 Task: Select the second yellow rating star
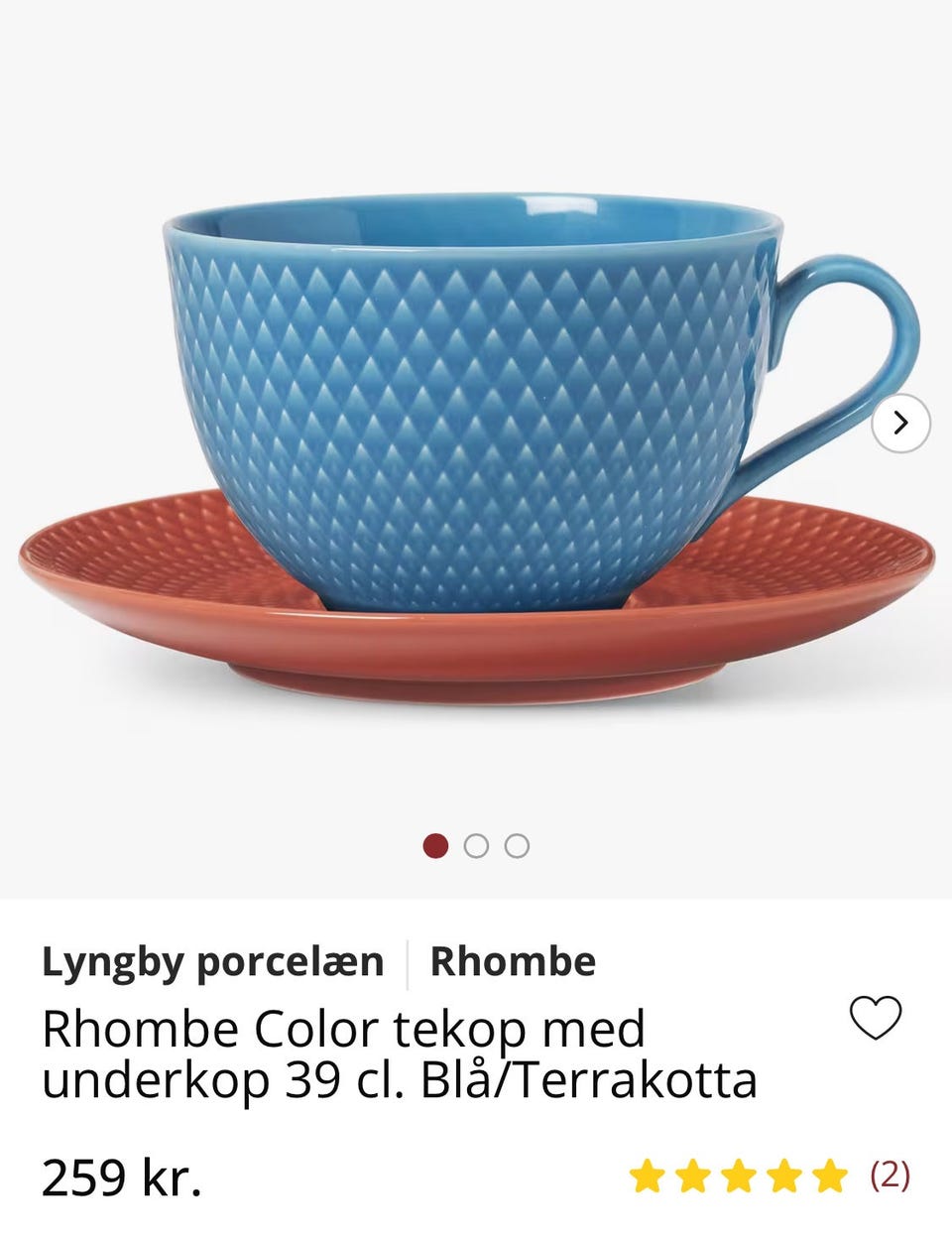[692, 1176]
